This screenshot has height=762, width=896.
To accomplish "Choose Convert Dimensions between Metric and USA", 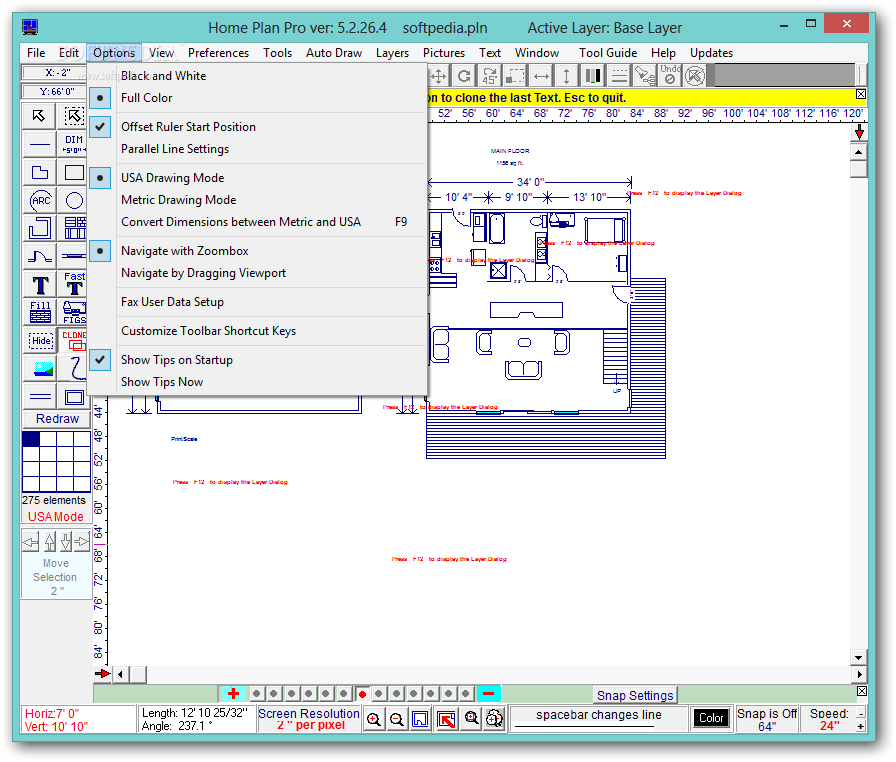I will tap(241, 222).
